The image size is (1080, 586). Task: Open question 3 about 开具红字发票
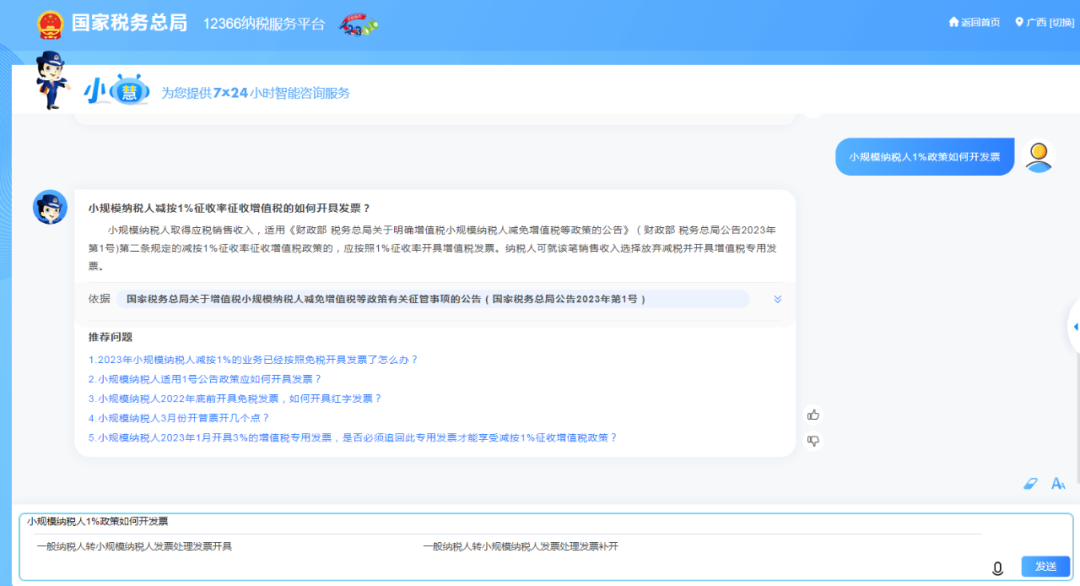click(x=234, y=398)
